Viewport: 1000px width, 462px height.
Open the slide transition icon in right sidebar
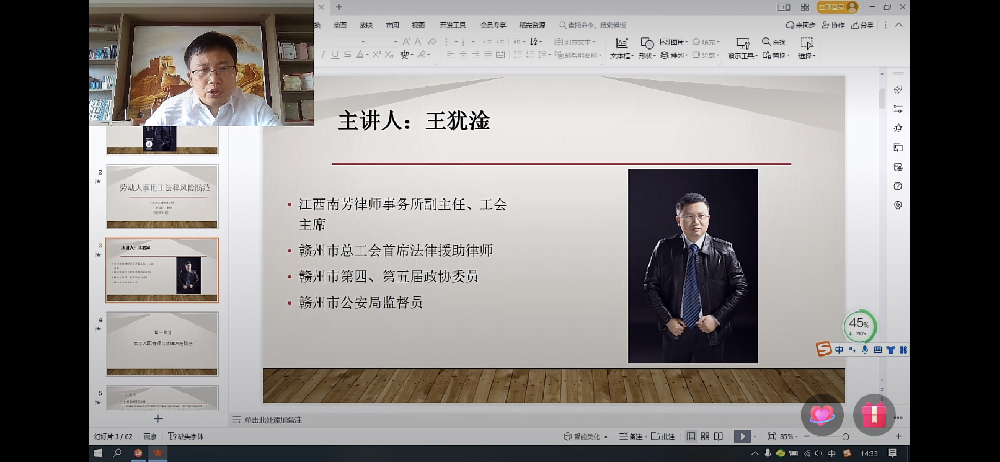[x=898, y=147]
